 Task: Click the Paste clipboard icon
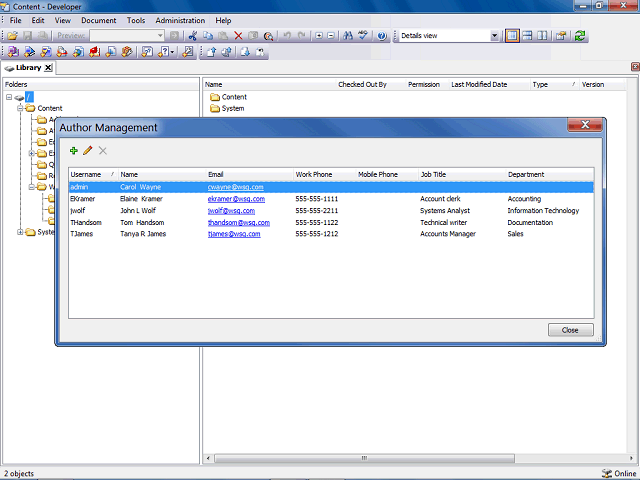(223, 36)
